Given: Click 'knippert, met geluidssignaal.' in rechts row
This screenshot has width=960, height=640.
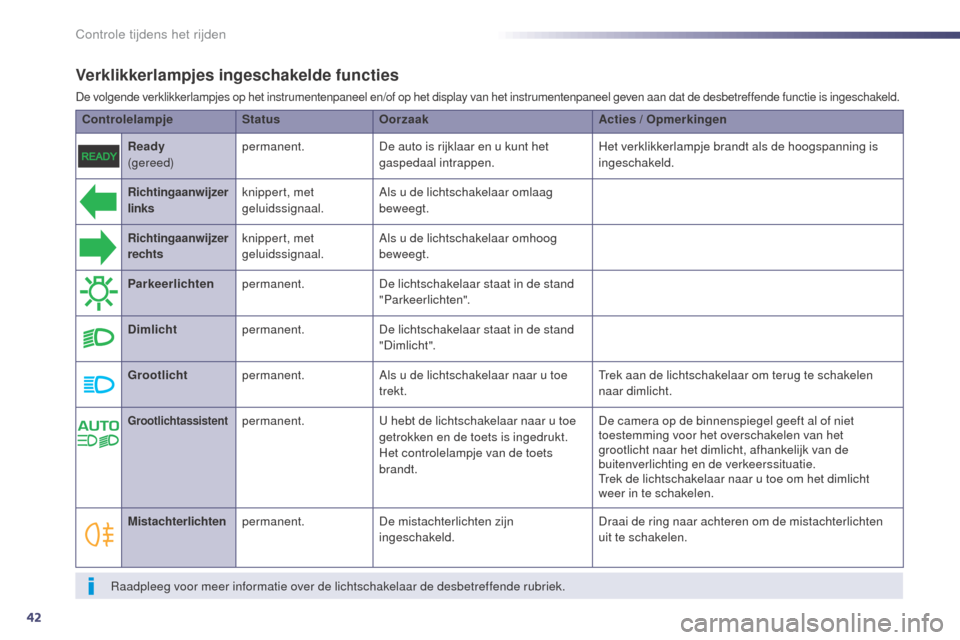Looking at the screenshot, I should pos(282,246).
